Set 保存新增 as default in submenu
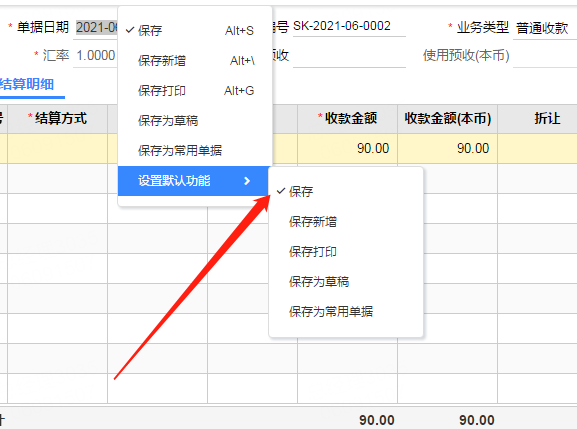This screenshot has width=577, height=429. pos(346,221)
